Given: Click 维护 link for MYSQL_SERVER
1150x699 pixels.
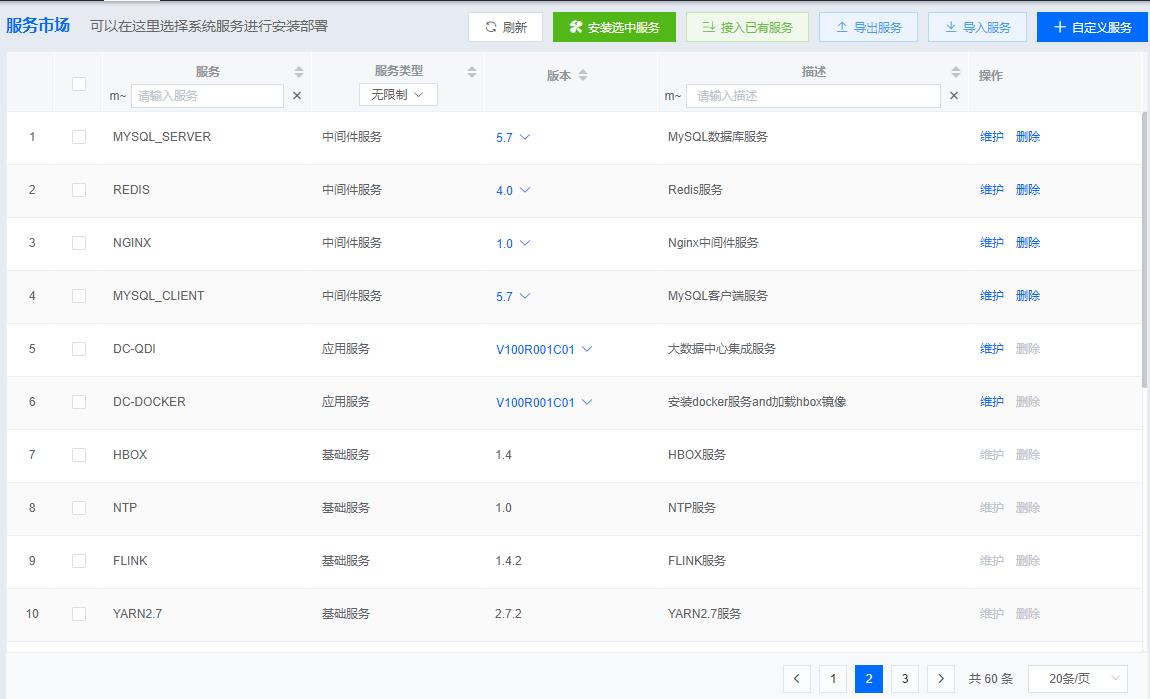Looking at the screenshot, I should [x=991, y=137].
